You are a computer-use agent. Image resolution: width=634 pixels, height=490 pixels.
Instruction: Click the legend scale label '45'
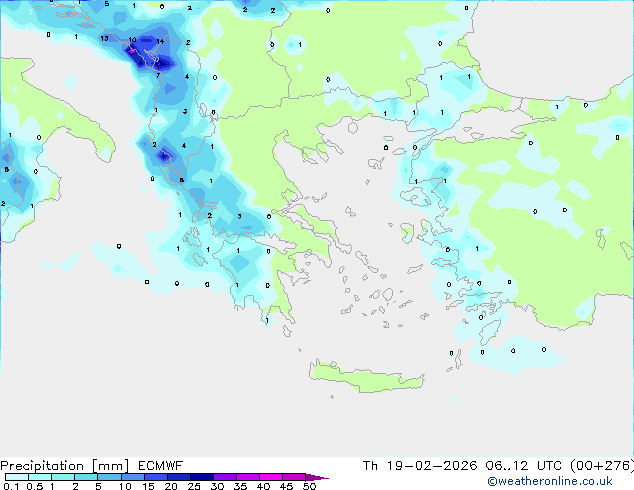tap(286, 486)
